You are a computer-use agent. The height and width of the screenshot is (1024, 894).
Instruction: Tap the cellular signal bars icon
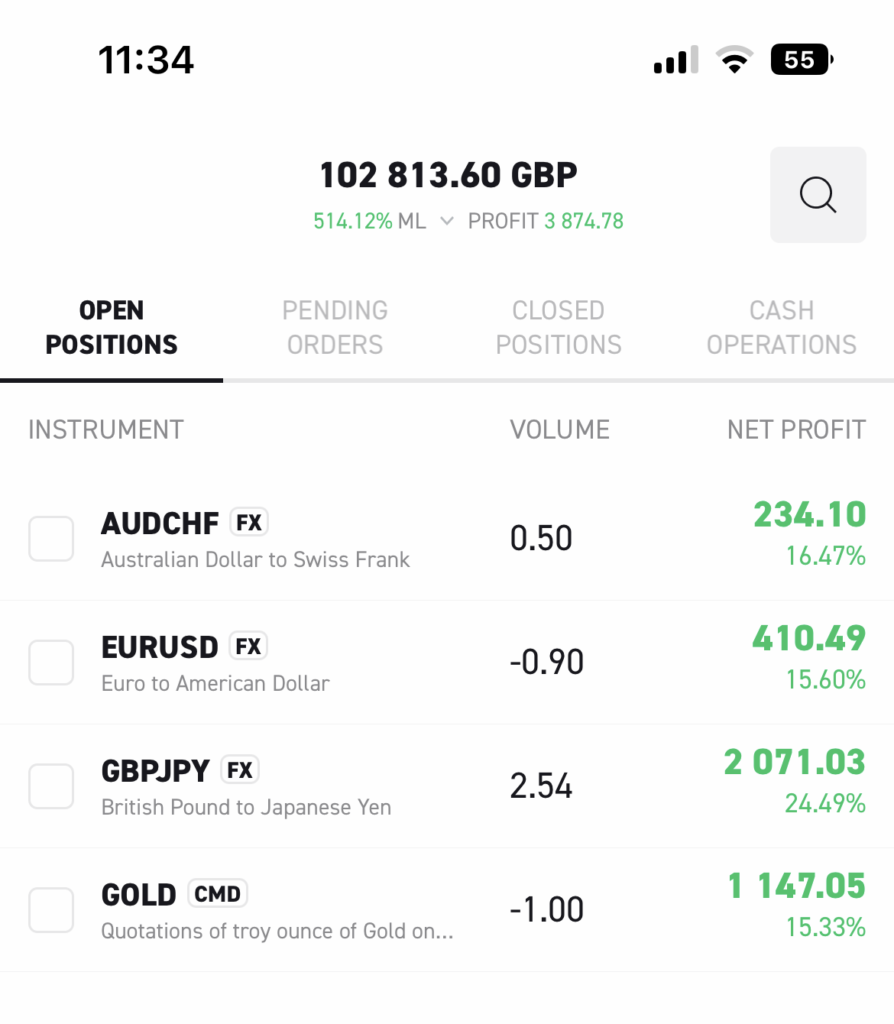676,61
